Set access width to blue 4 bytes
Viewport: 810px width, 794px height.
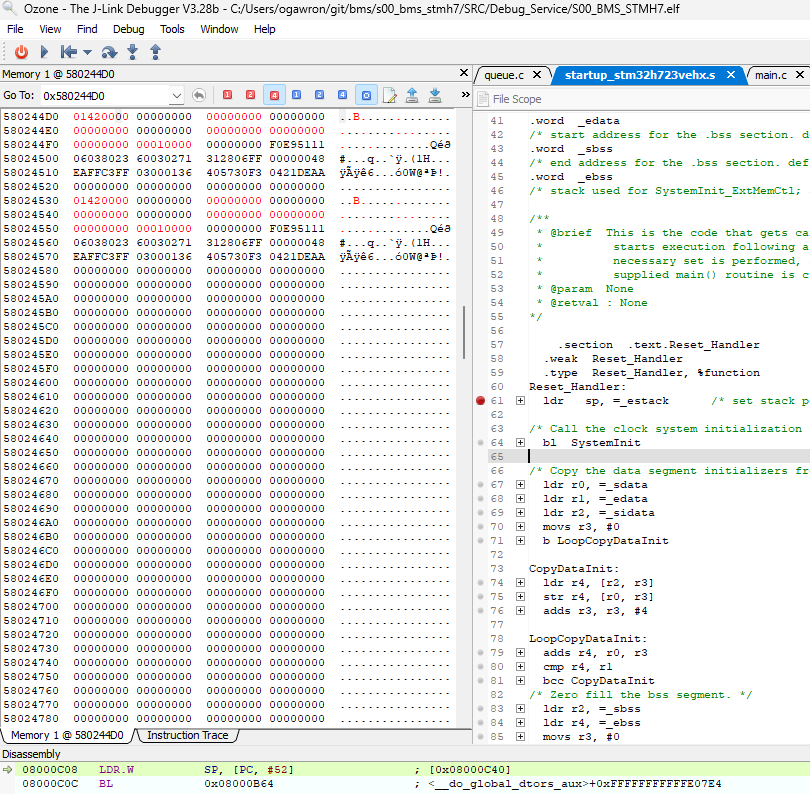(342, 95)
